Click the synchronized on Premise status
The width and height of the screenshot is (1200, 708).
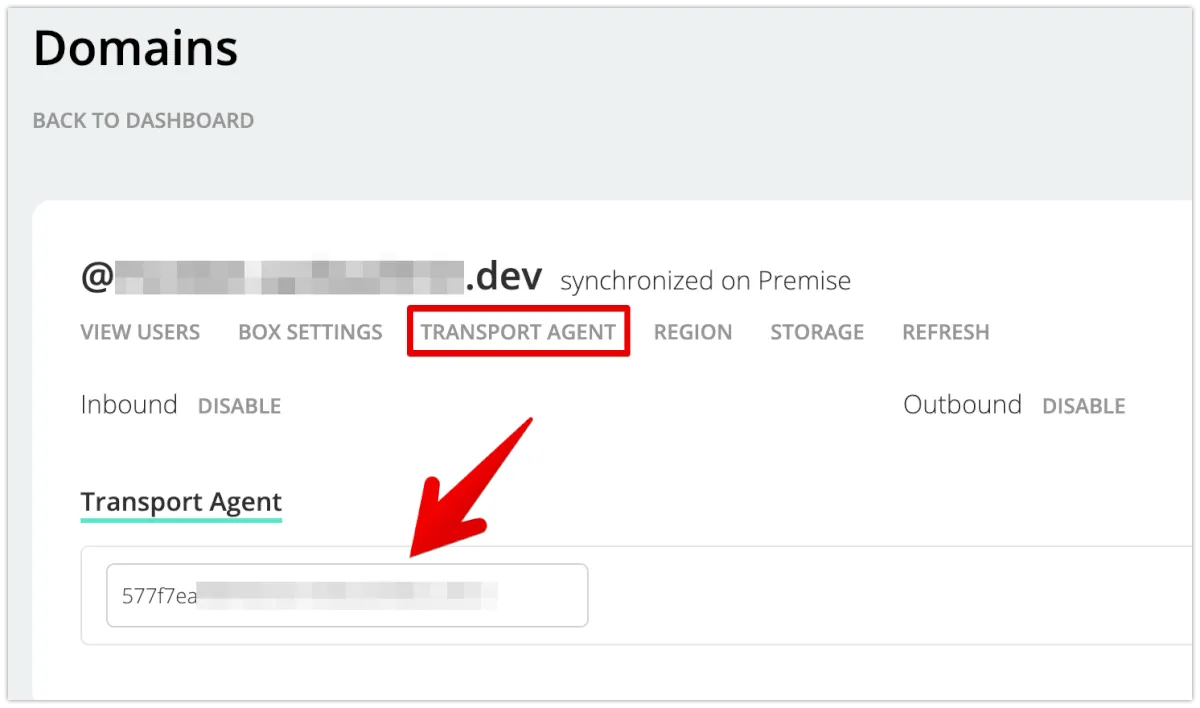pos(705,281)
